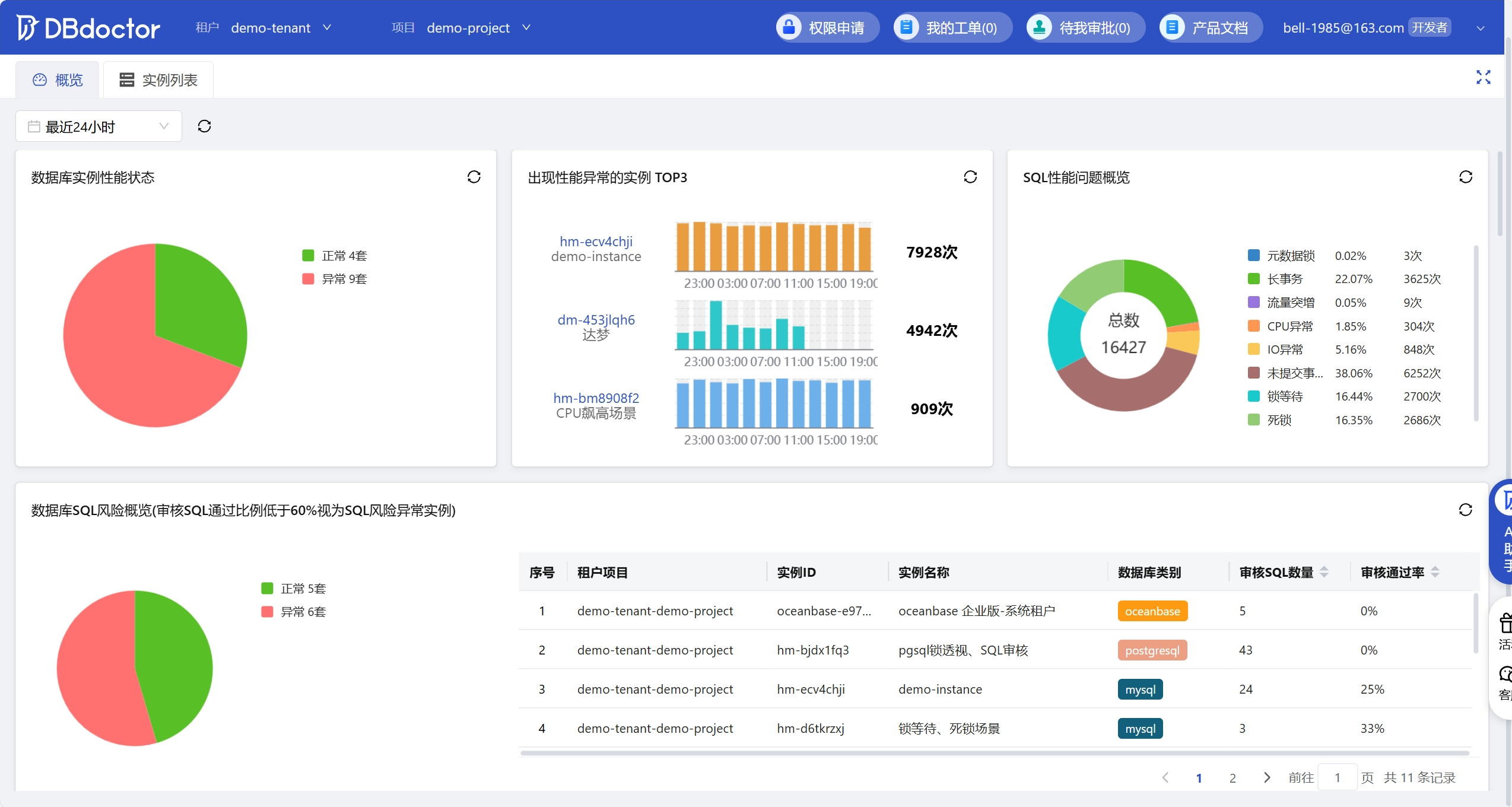The image size is (1512, 807).
Task: Select the 概览 tab
Action: click(58, 80)
